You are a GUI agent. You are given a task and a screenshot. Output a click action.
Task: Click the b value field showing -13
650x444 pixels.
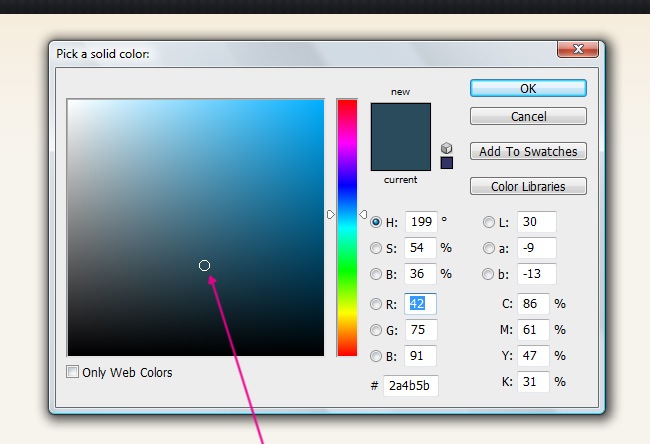(536, 274)
